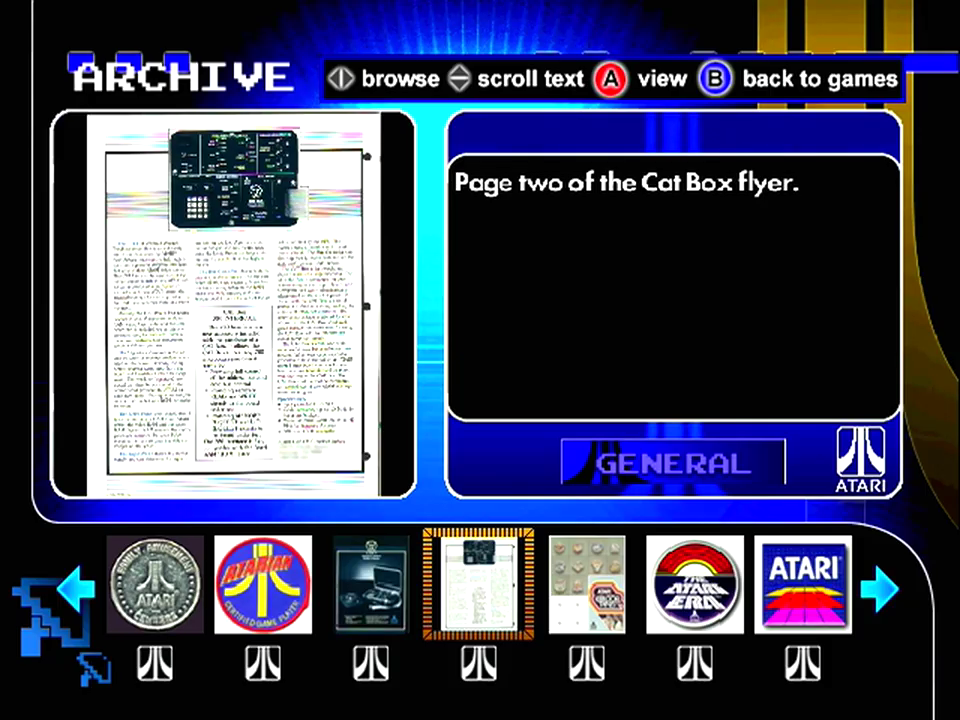Select the blue Atari sunset logo thumbnail
This screenshot has width=960, height=720.
(803, 584)
